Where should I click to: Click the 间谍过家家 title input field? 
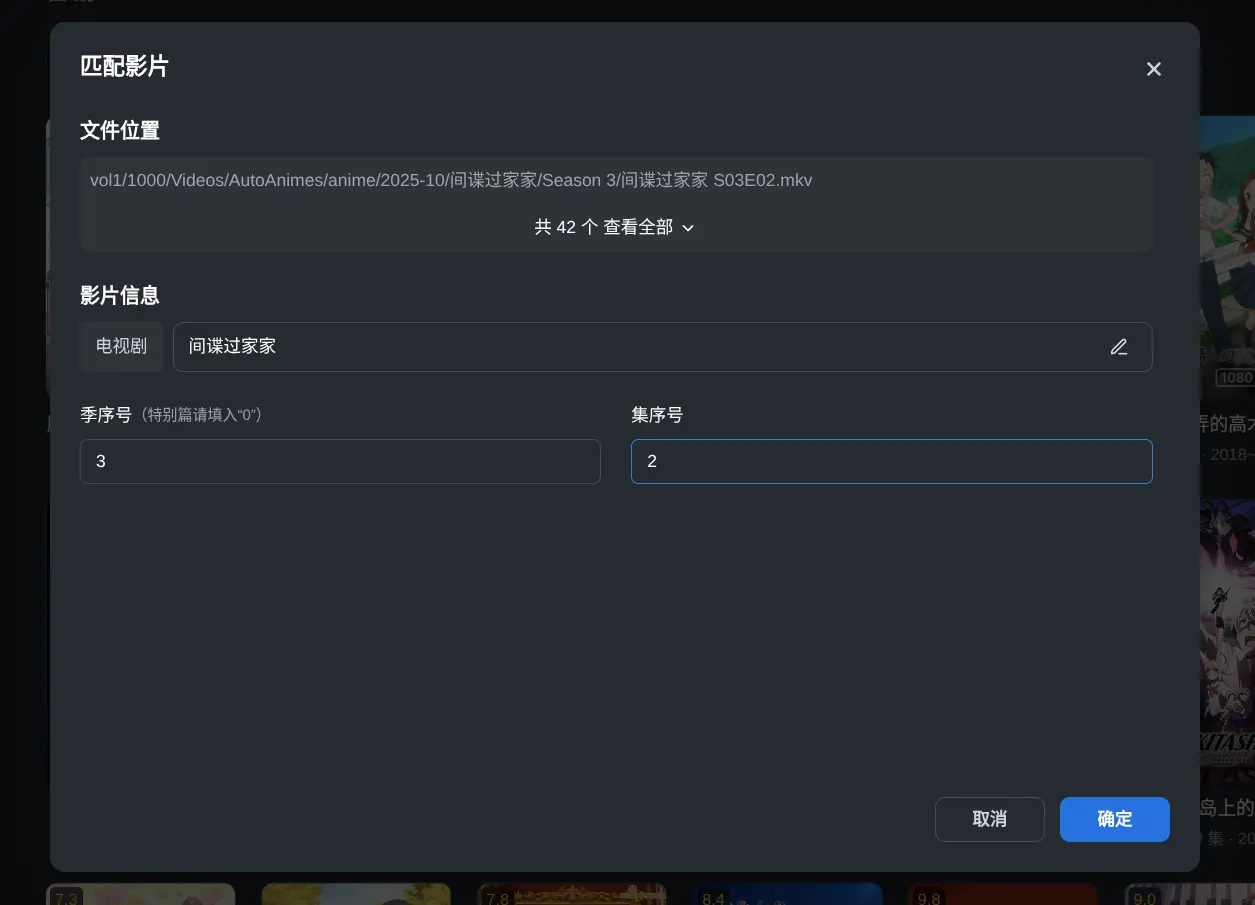point(662,347)
